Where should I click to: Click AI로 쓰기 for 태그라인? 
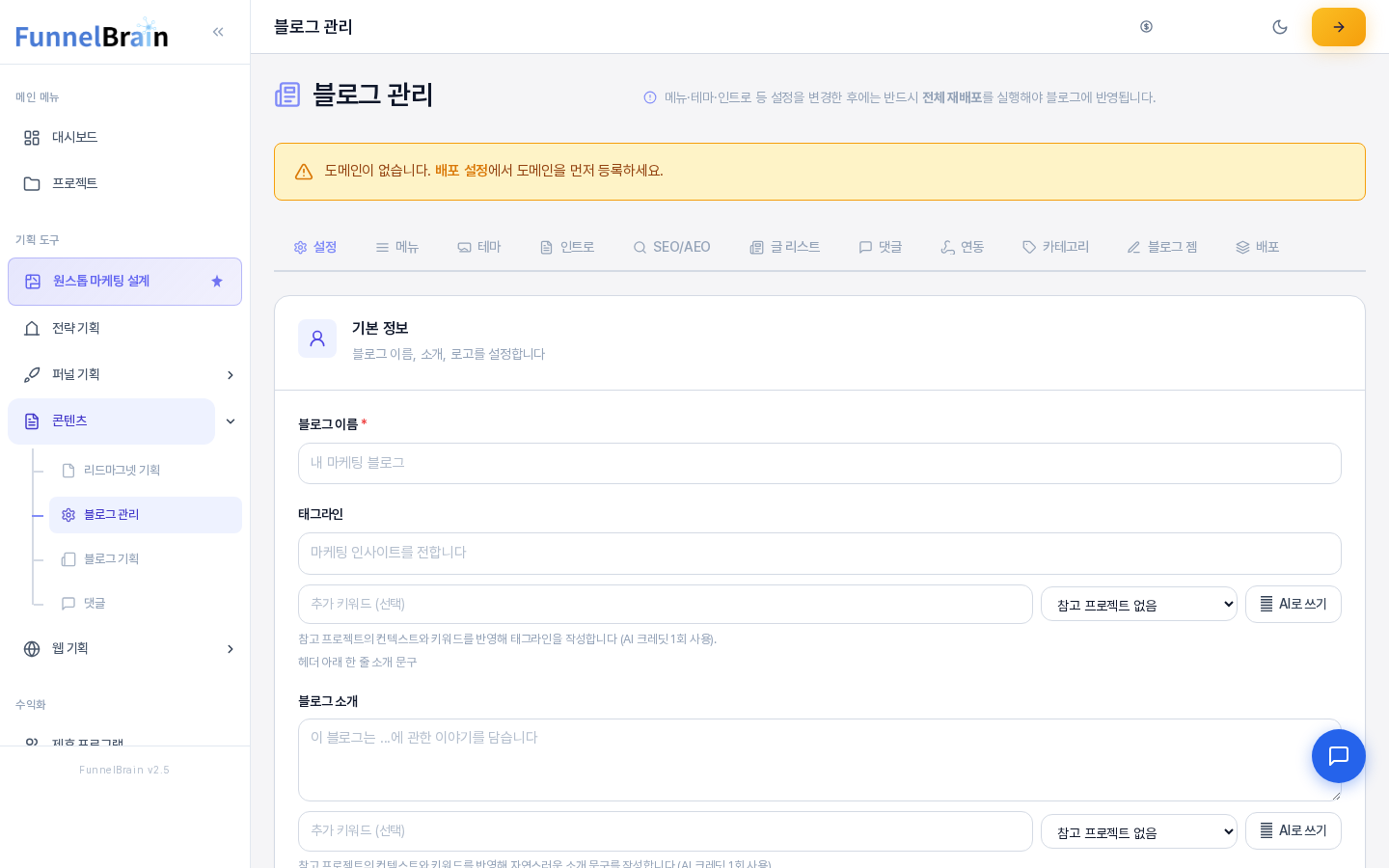[x=1294, y=604]
